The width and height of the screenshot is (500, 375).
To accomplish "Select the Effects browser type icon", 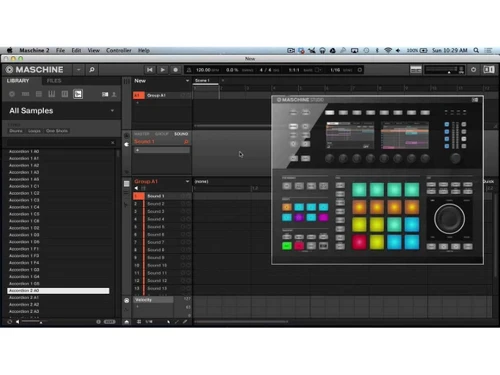I will pos(65,94).
